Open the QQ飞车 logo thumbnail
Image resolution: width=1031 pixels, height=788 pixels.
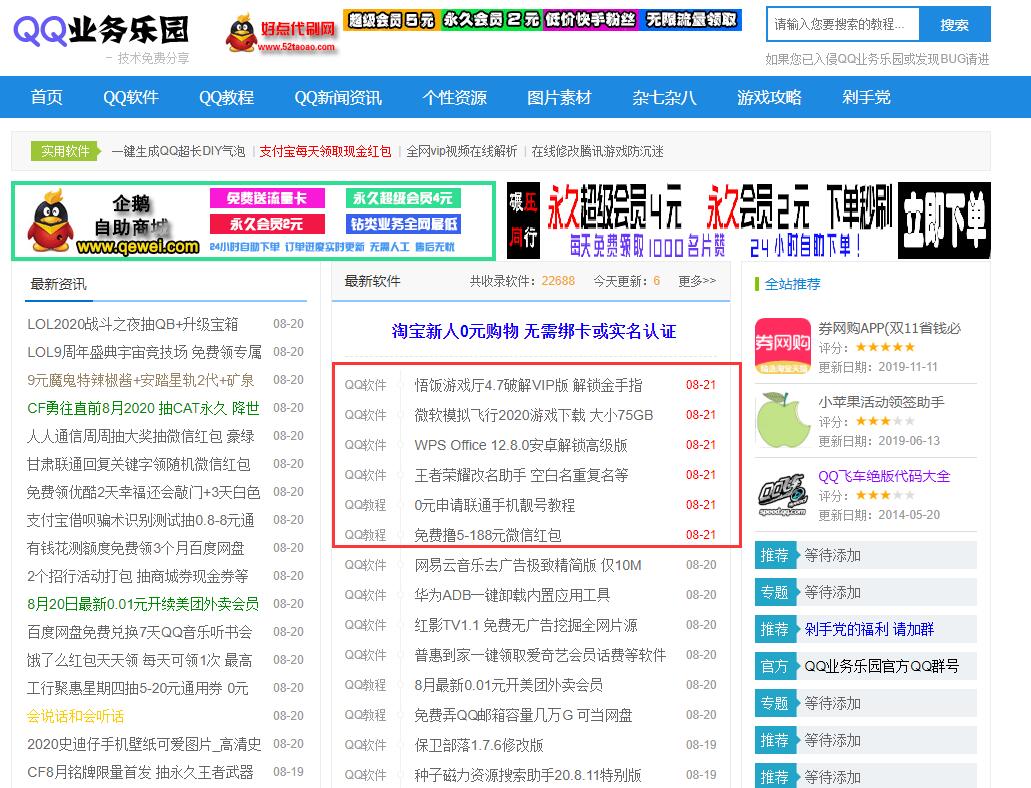[x=782, y=494]
